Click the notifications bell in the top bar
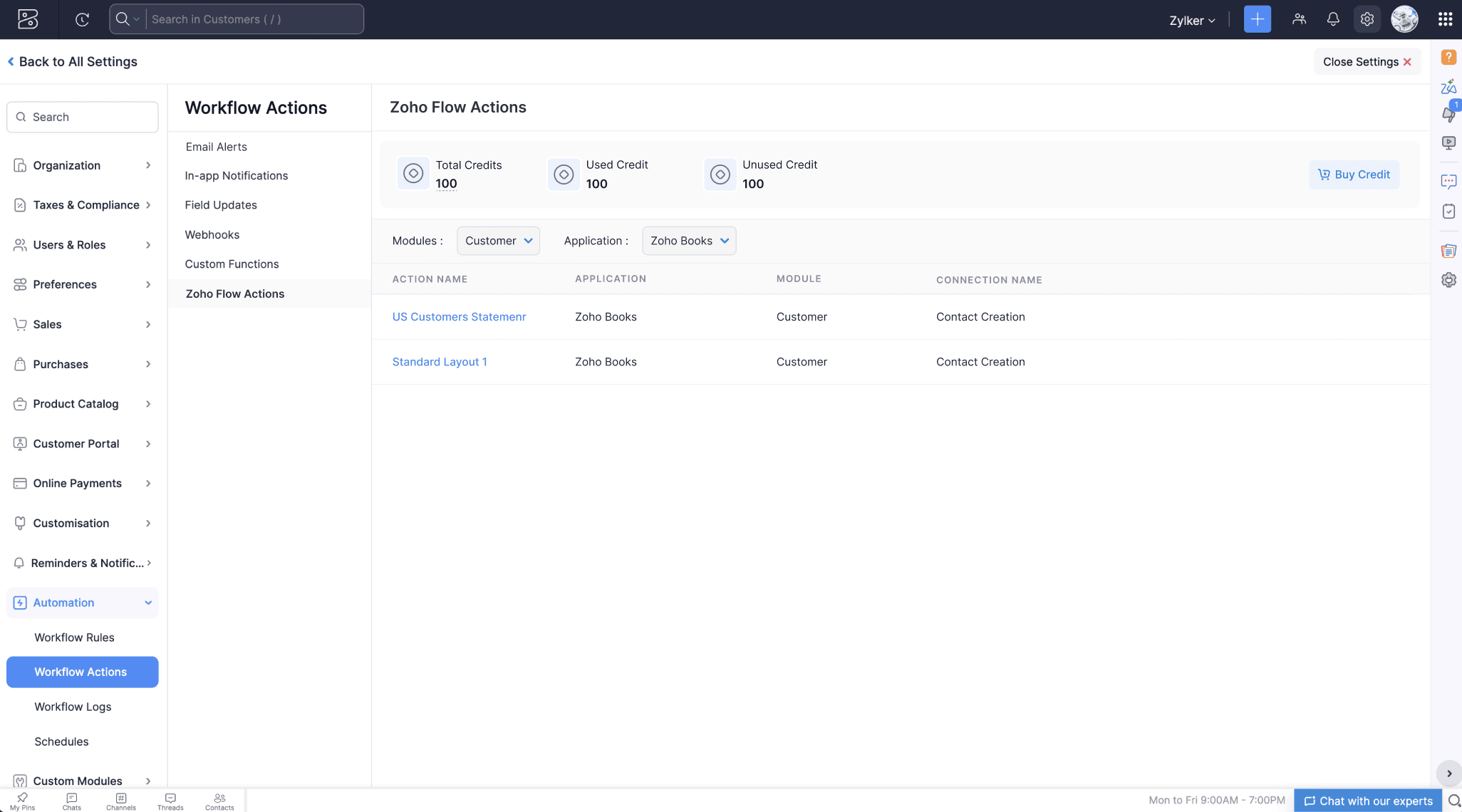 tap(1332, 19)
